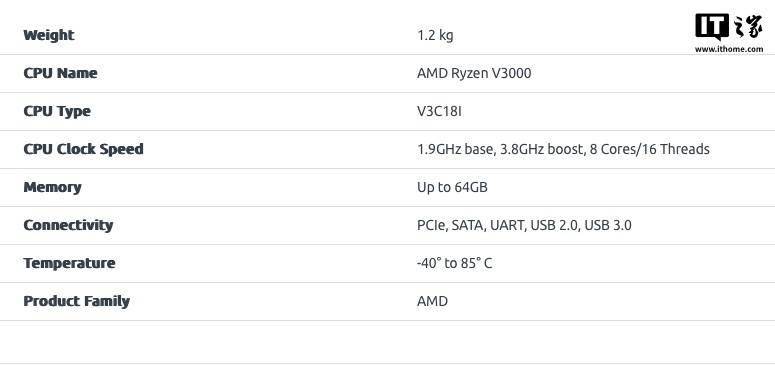Click the Chinese characters in the logo
775x365 pixels.
(748, 27)
